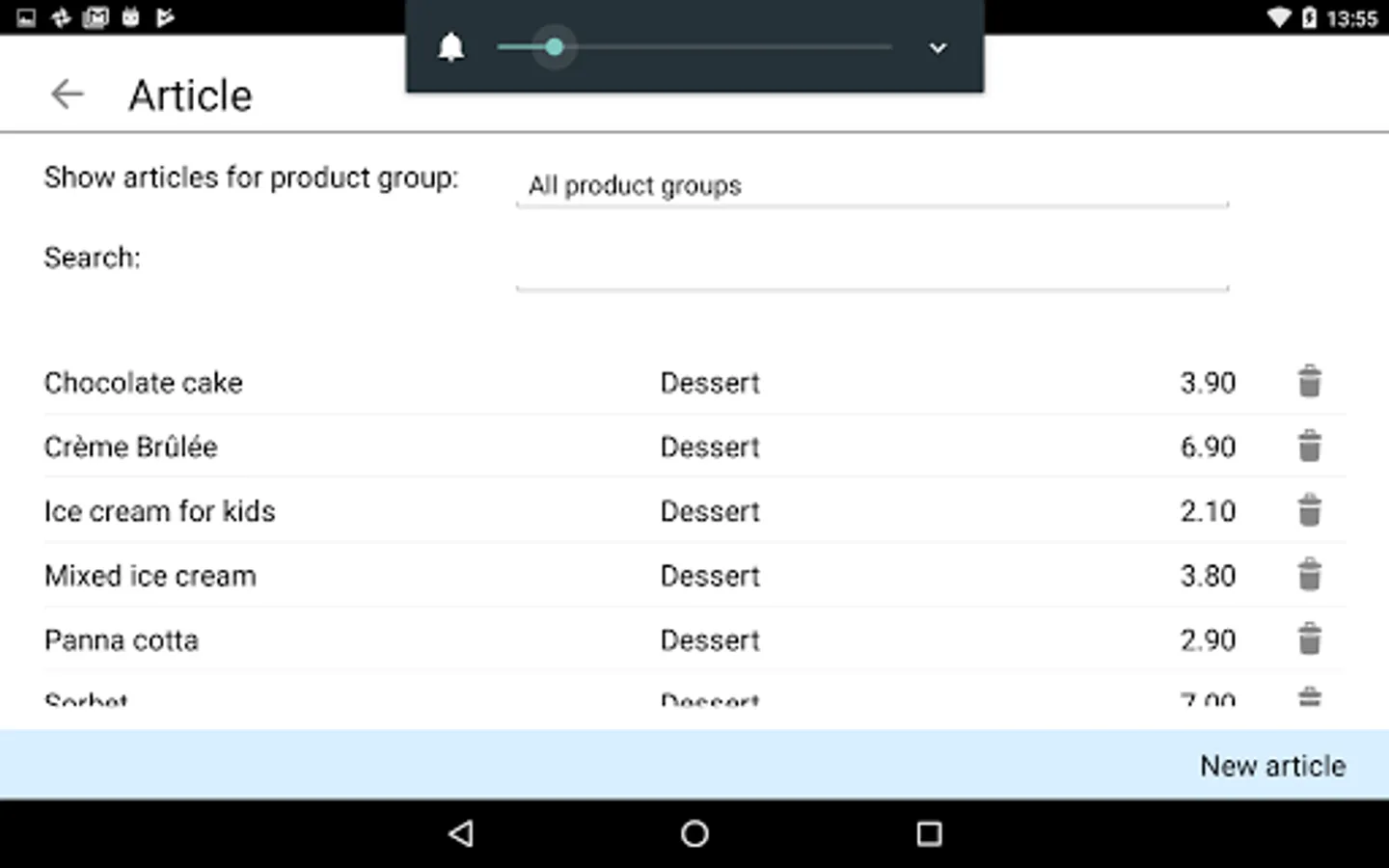Tap the New article button
1389x868 pixels.
(x=1272, y=766)
